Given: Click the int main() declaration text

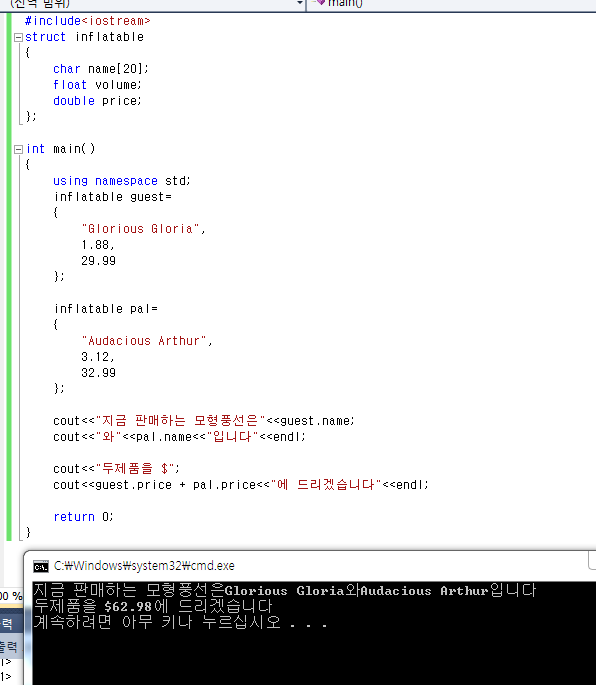Looking at the screenshot, I should coord(60,149).
